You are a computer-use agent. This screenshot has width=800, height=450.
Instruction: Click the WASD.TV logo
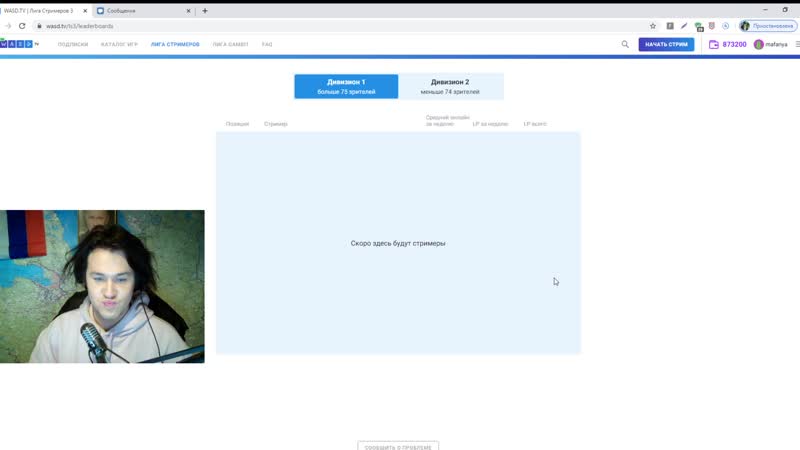click(x=18, y=44)
